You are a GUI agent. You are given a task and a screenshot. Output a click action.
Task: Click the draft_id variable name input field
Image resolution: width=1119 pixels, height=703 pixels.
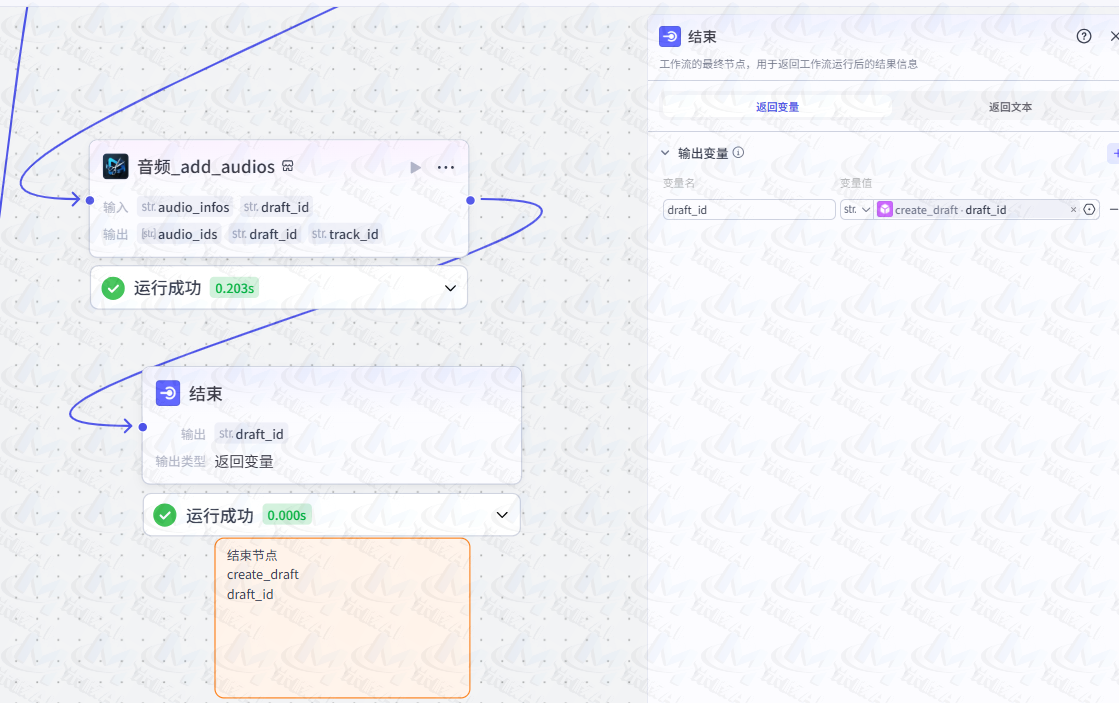748,209
